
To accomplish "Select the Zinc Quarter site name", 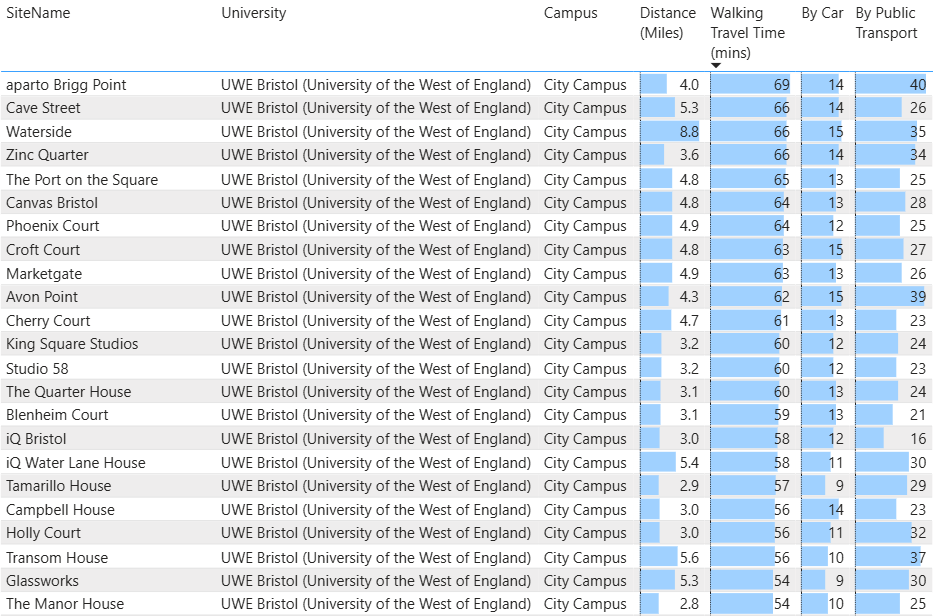I will [47, 155].
